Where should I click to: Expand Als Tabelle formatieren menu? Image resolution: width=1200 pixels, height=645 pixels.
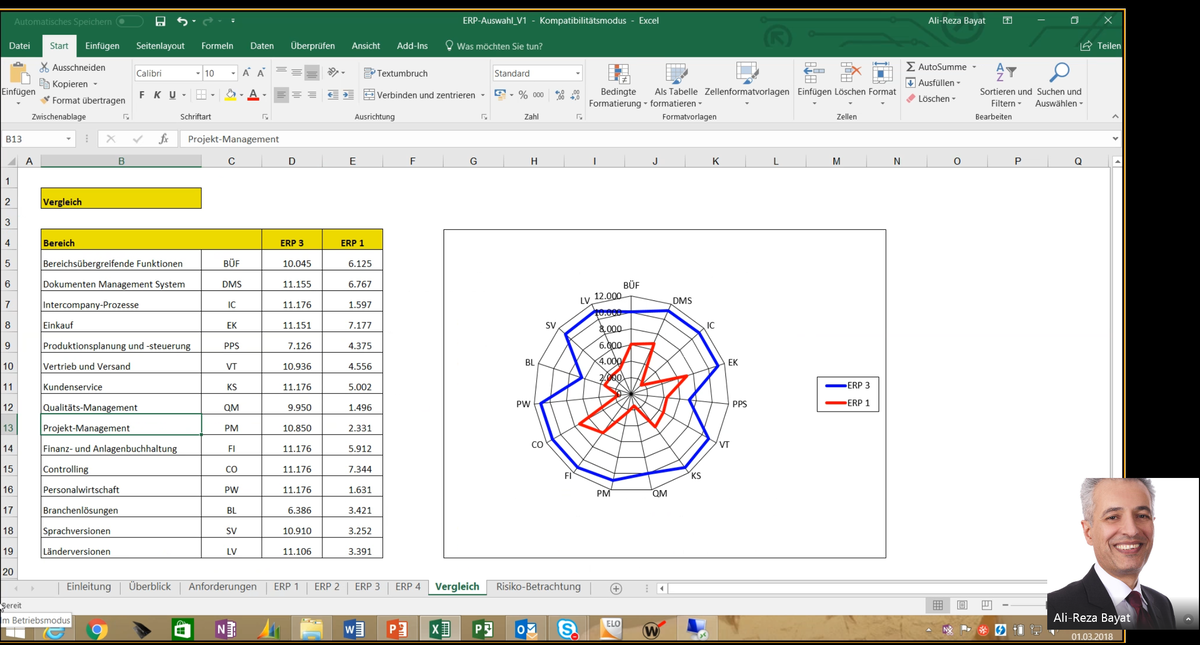(x=676, y=86)
